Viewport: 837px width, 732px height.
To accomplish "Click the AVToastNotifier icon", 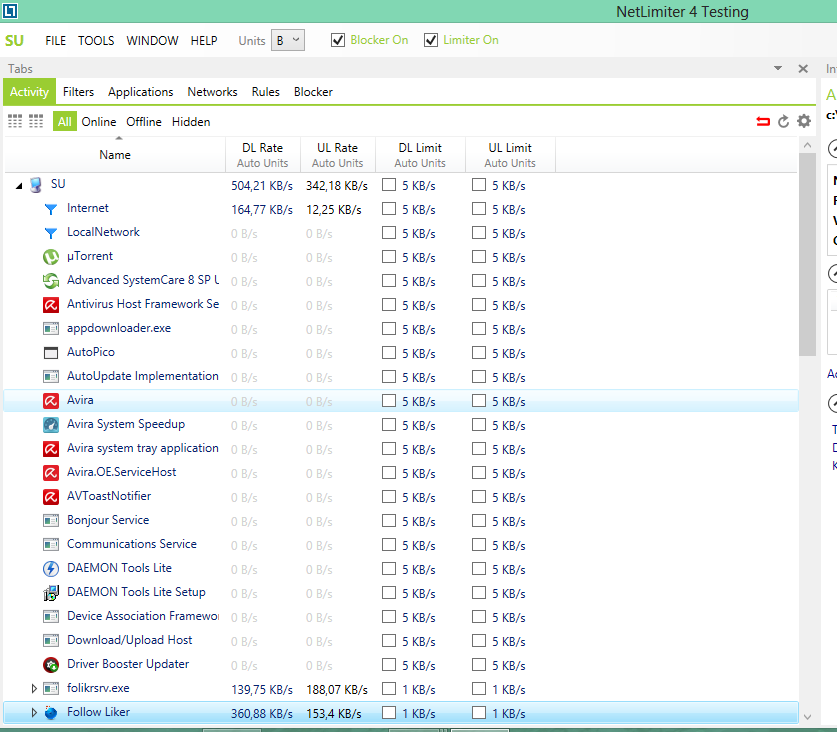I will point(51,497).
